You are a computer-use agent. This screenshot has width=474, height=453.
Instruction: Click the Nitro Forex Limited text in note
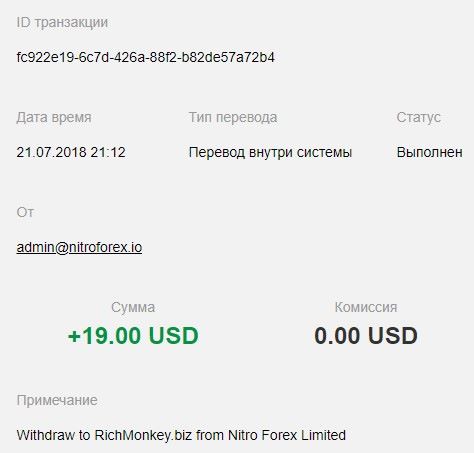287,435
